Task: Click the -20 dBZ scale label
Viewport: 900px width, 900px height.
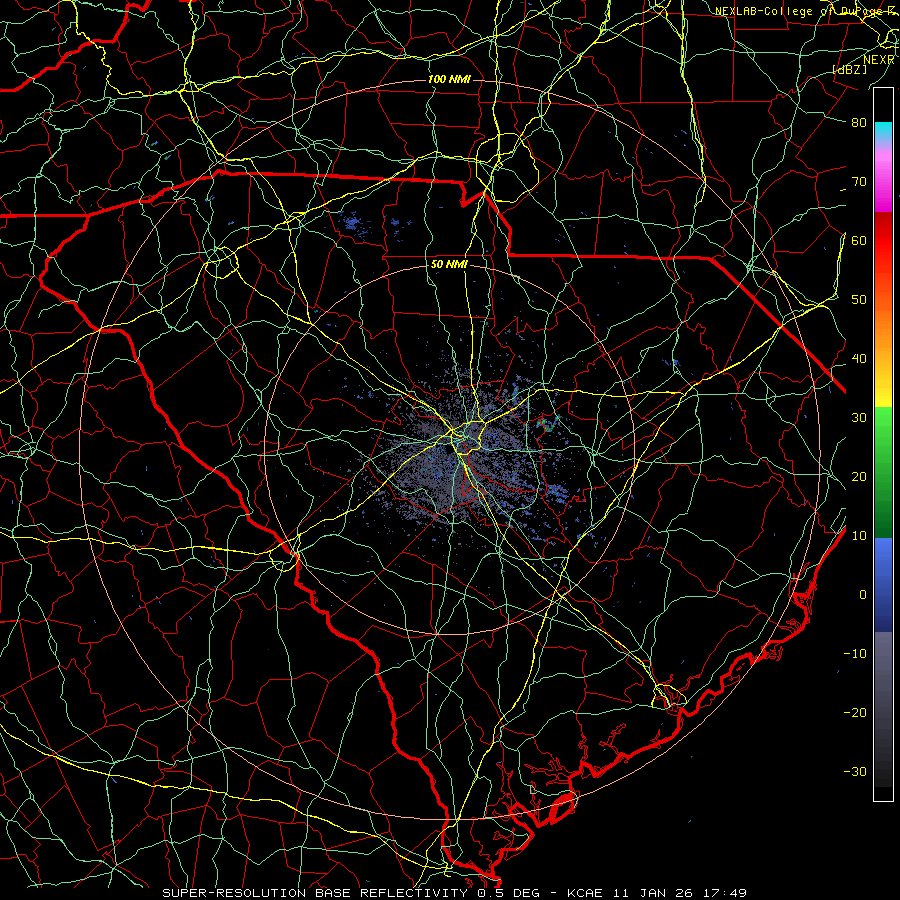Action: pyautogui.click(x=855, y=712)
